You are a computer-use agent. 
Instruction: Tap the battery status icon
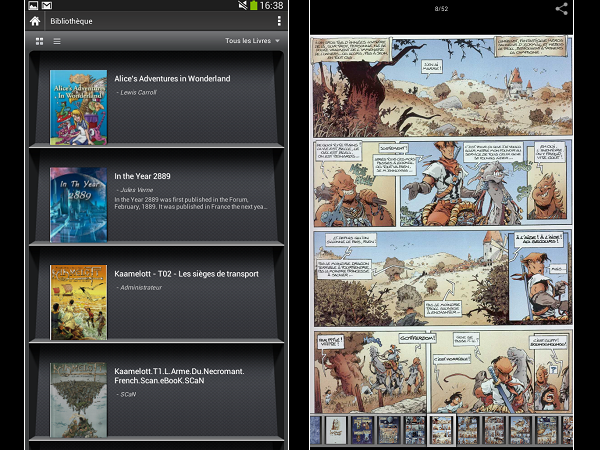pyautogui.click(x=253, y=5)
